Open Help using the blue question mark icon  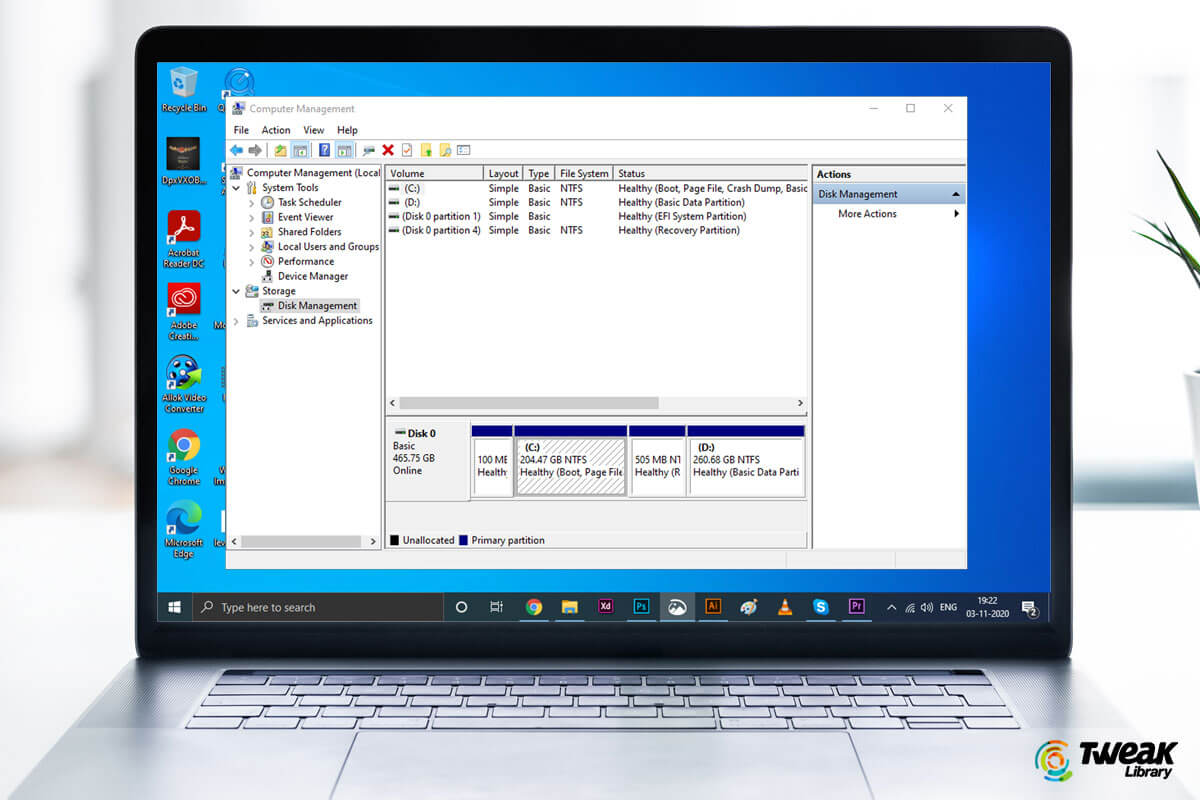(323, 150)
